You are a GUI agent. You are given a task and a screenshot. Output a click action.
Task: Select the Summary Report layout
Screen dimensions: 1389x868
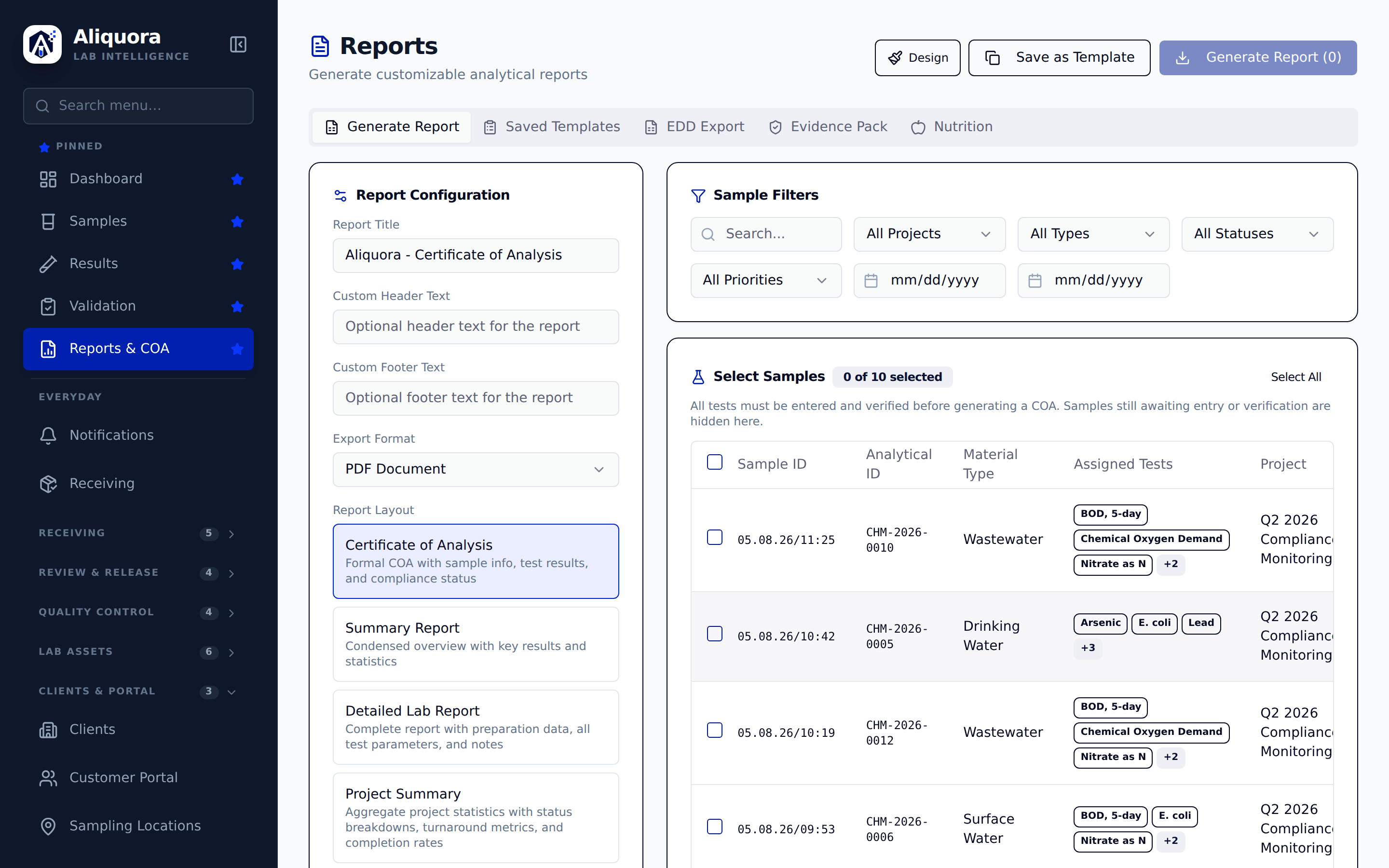[x=476, y=644]
